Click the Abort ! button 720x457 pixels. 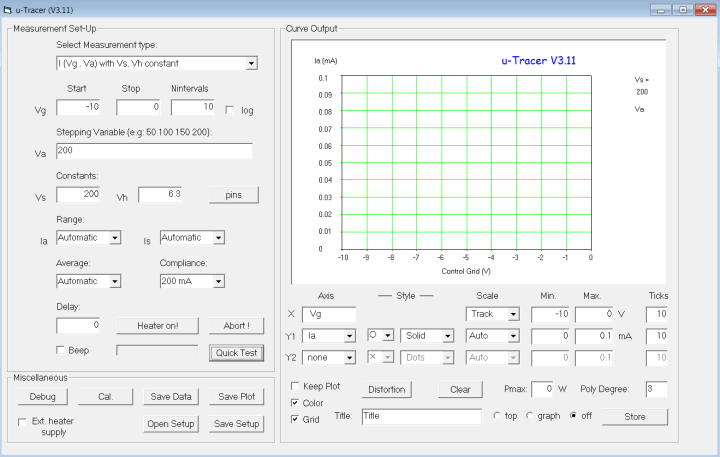236,326
